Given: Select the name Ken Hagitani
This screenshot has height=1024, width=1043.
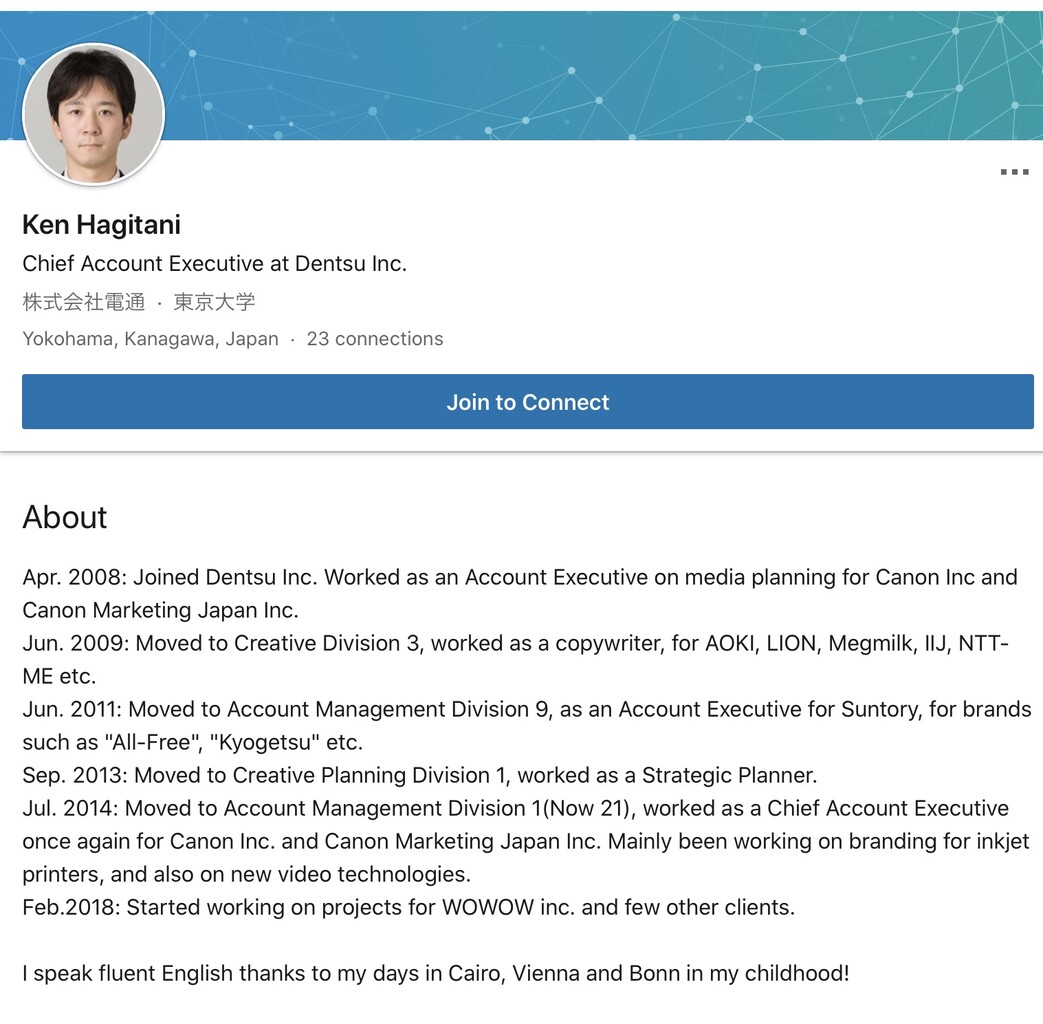Looking at the screenshot, I should [101, 225].
